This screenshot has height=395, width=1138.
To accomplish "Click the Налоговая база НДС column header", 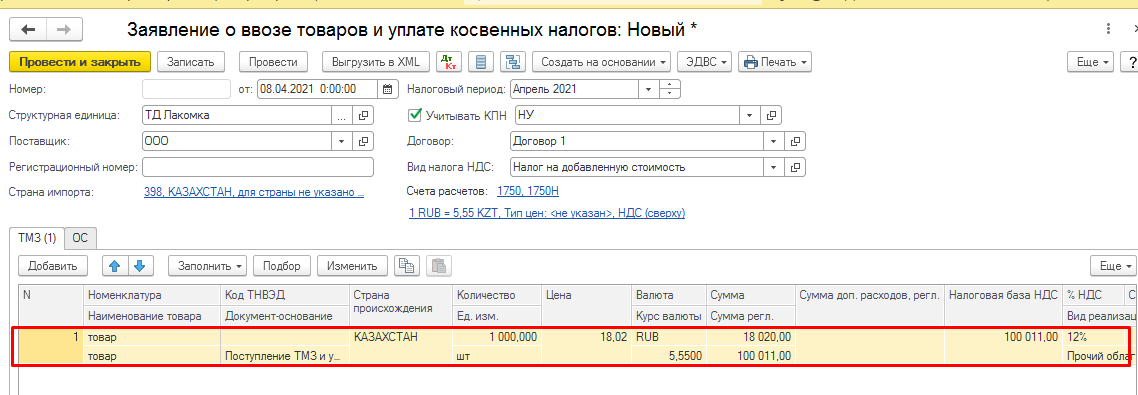I will [x=1003, y=296].
